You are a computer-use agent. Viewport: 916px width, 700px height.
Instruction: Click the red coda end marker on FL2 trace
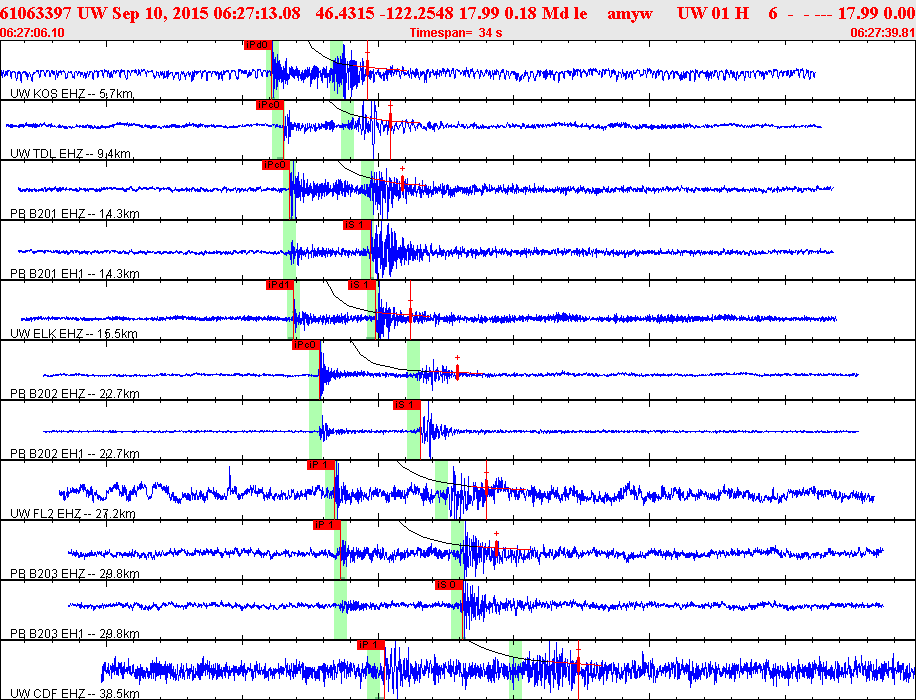487,487
